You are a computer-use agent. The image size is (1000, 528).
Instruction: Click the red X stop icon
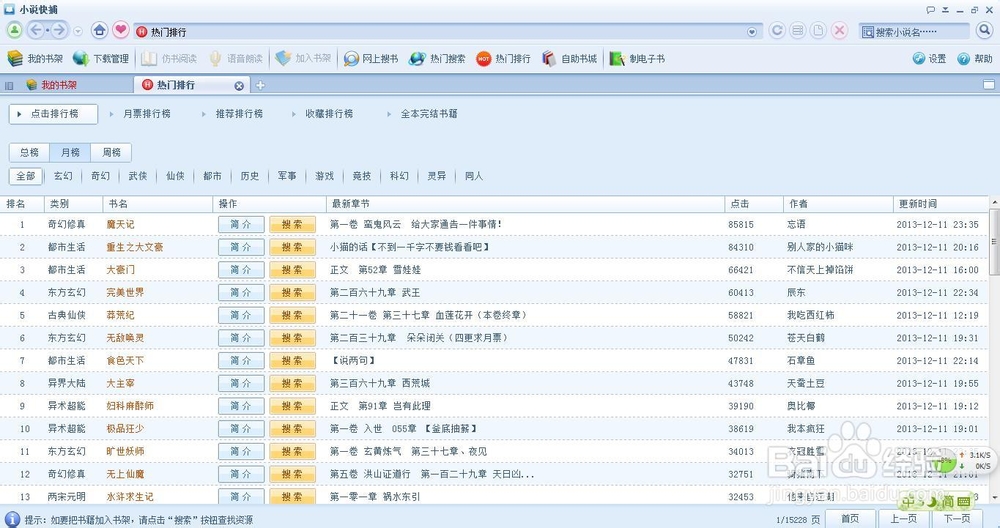tap(840, 31)
